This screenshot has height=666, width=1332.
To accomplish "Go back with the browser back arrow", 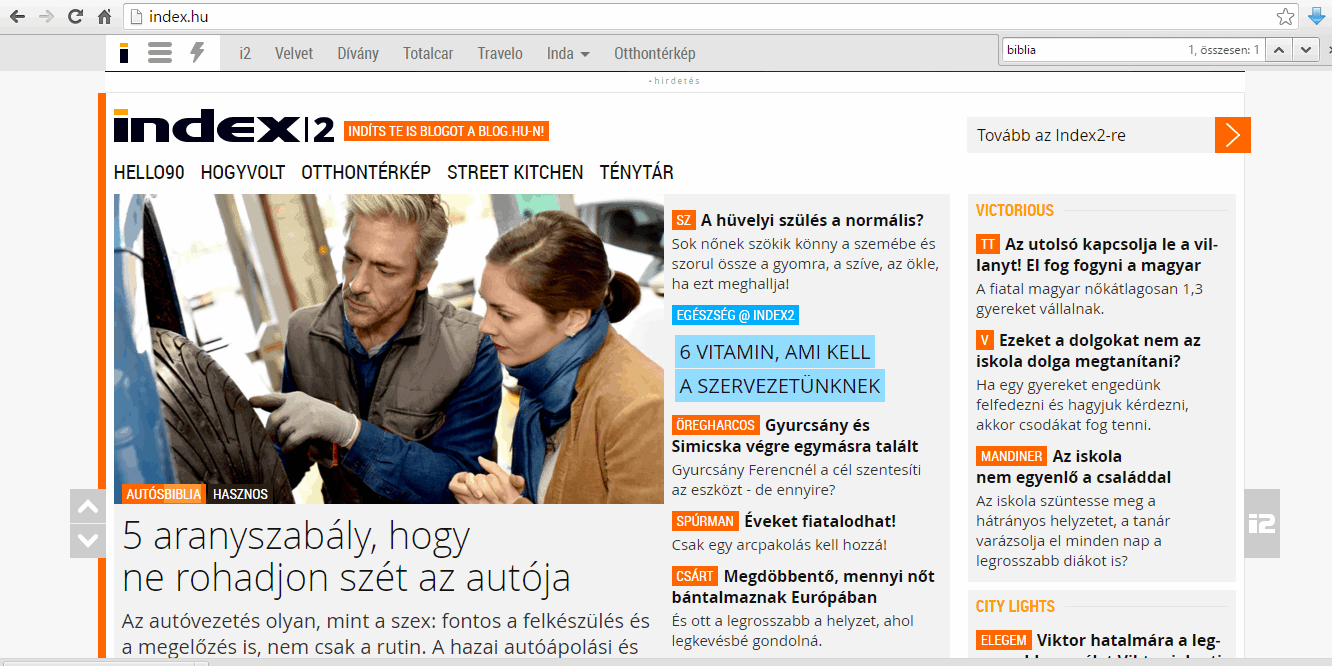I will (x=17, y=16).
